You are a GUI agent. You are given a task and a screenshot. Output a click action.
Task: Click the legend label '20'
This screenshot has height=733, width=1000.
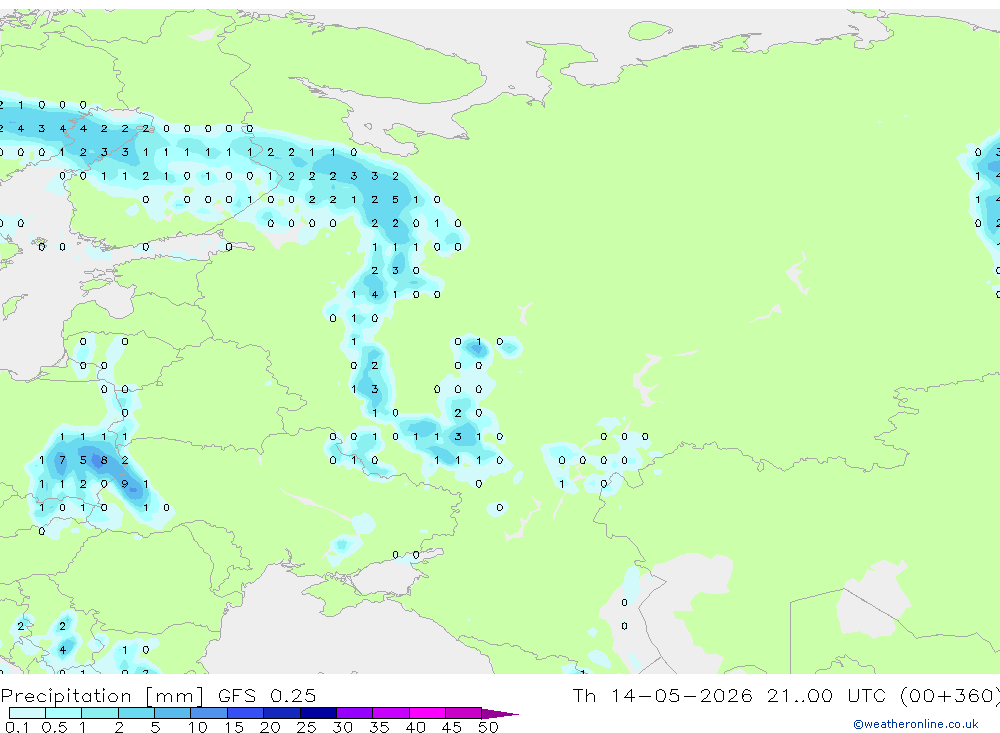270,727
